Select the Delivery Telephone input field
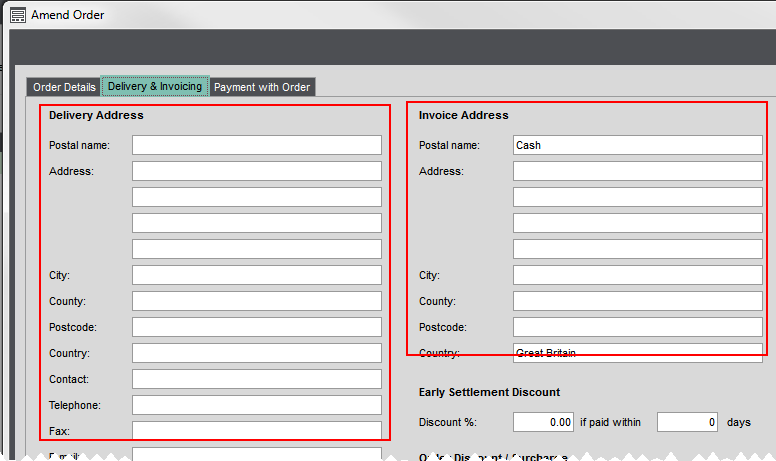The image size is (776, 461). tap(256, 405)
